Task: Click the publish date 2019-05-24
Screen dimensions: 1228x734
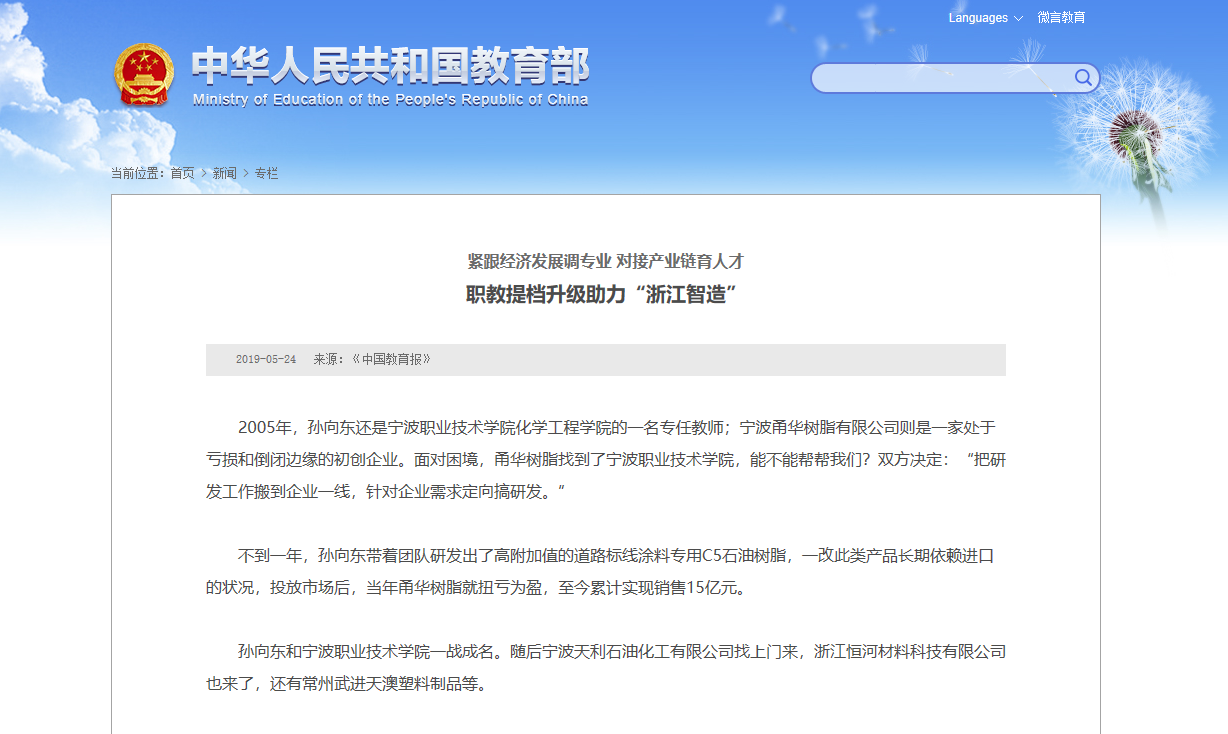Action: point(266,359)
